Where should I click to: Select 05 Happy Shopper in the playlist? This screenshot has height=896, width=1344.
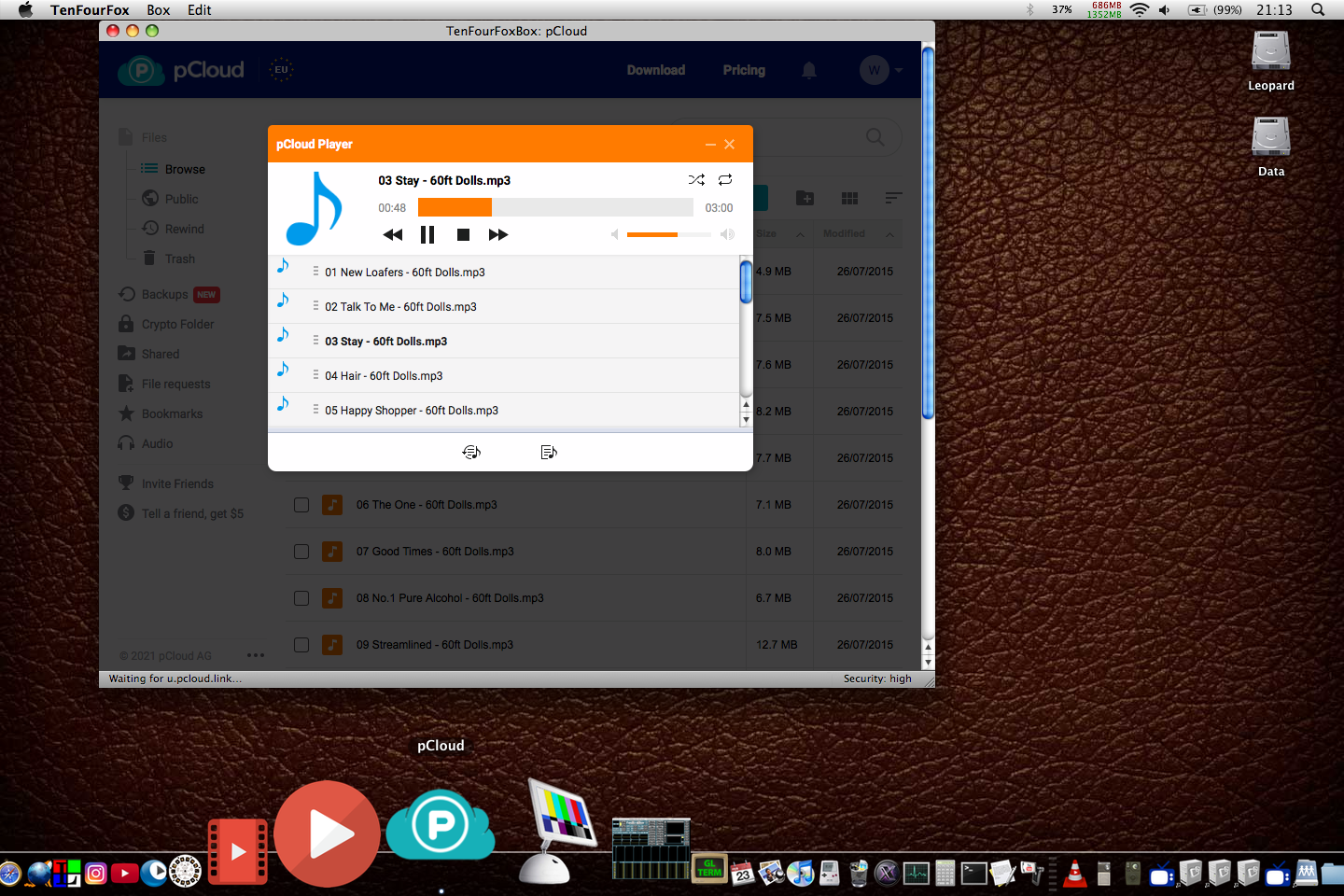504,410
